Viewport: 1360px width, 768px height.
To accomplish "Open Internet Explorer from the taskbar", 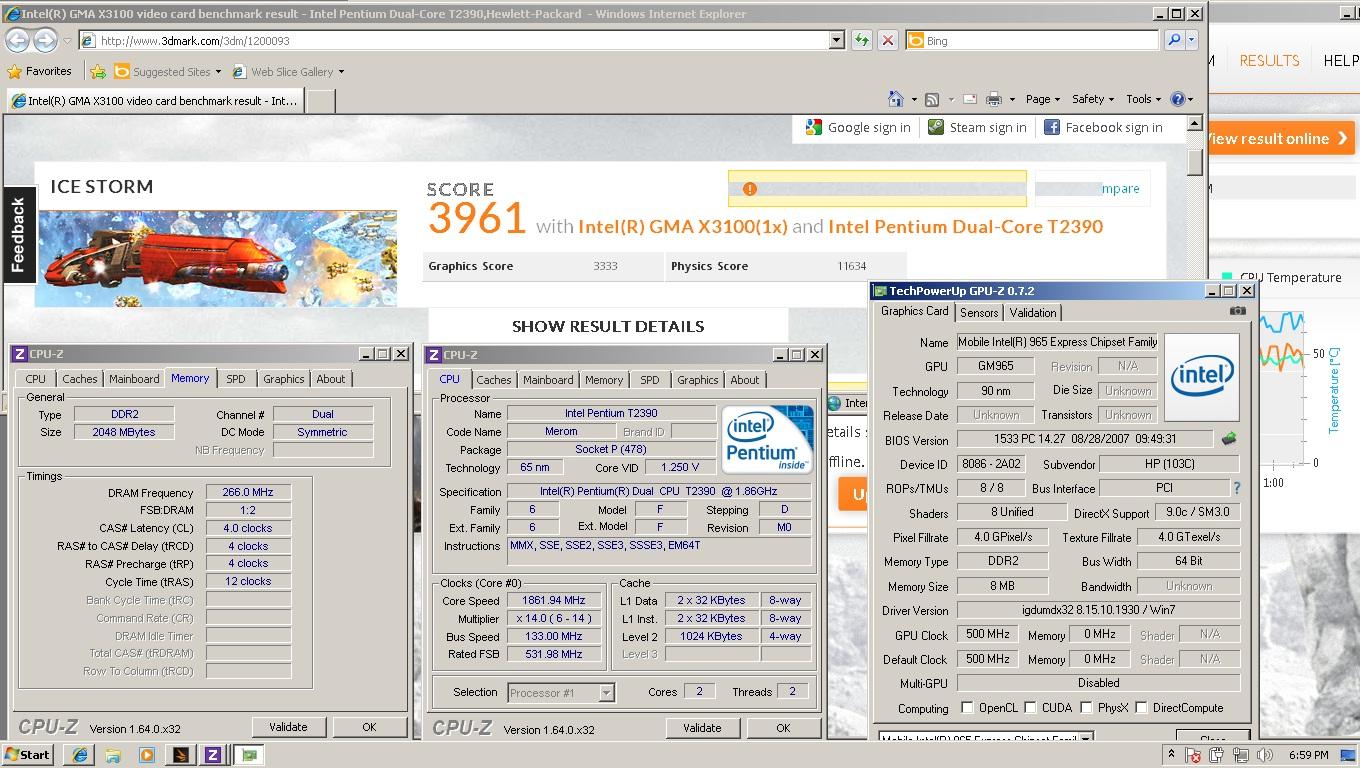I will click(x=79, y=755).
